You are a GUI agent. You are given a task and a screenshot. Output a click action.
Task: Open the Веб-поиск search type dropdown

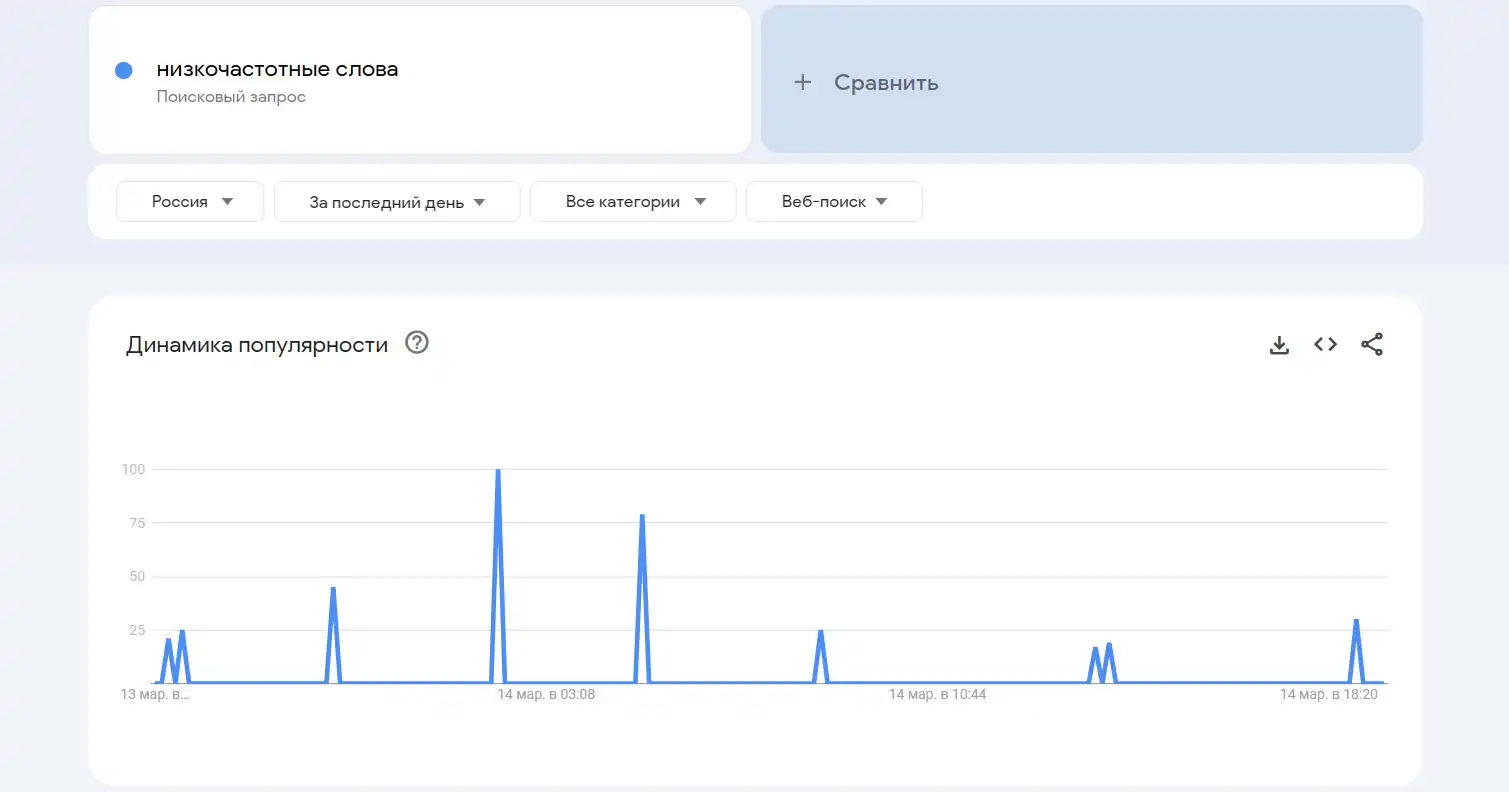click(833, 201)
